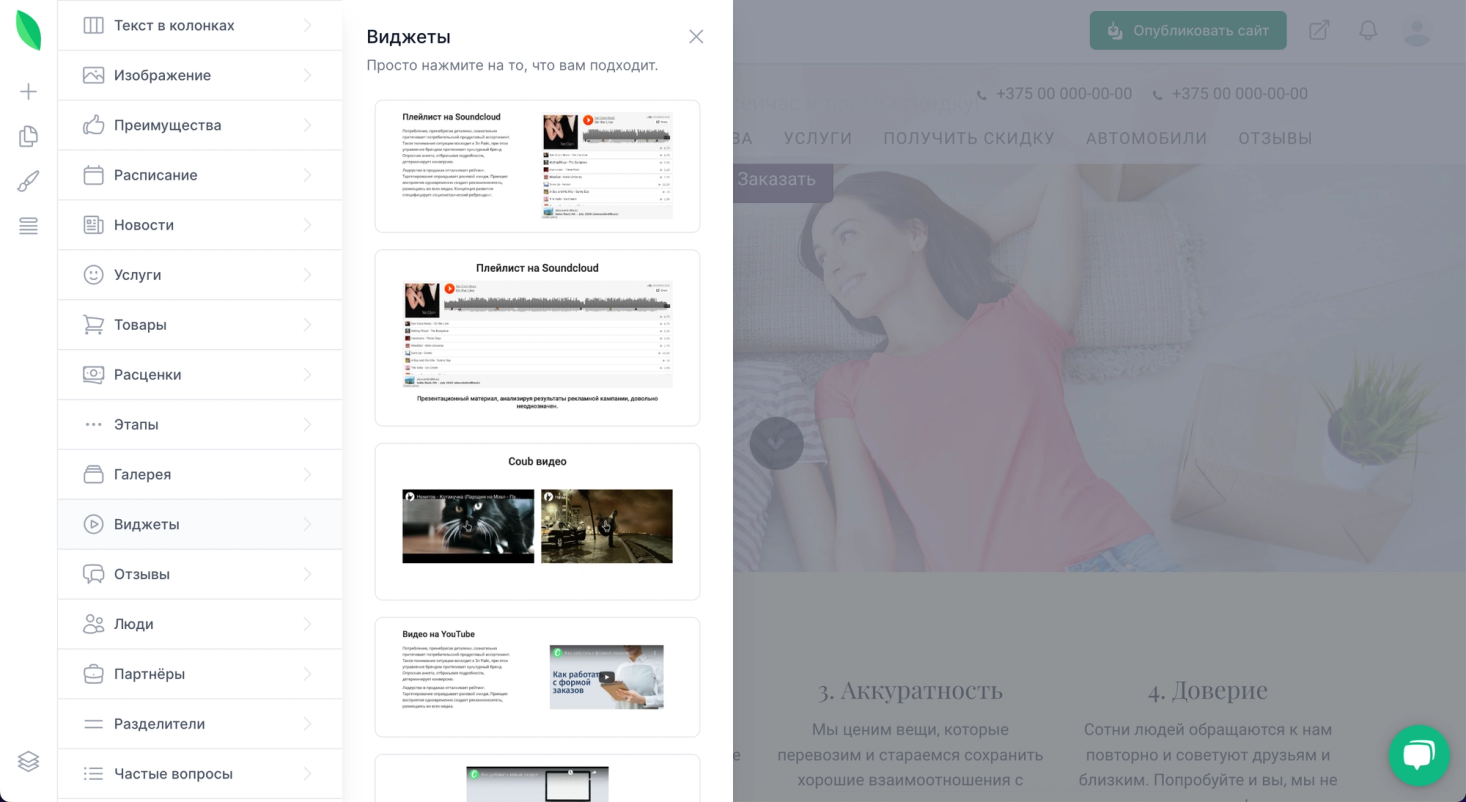This screenshot has width=1466, height=802.
Task: Click the green leaf logo icon
Action: (28, 31)
